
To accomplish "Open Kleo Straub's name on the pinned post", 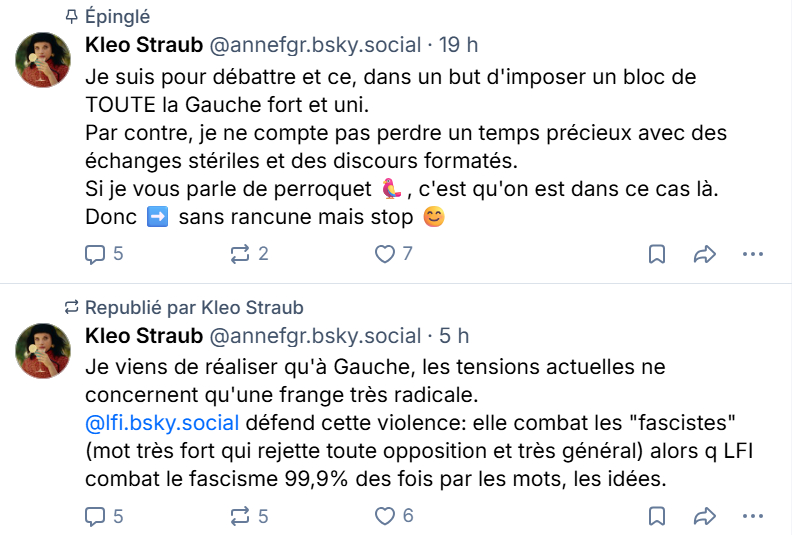I will pos(141,45).
